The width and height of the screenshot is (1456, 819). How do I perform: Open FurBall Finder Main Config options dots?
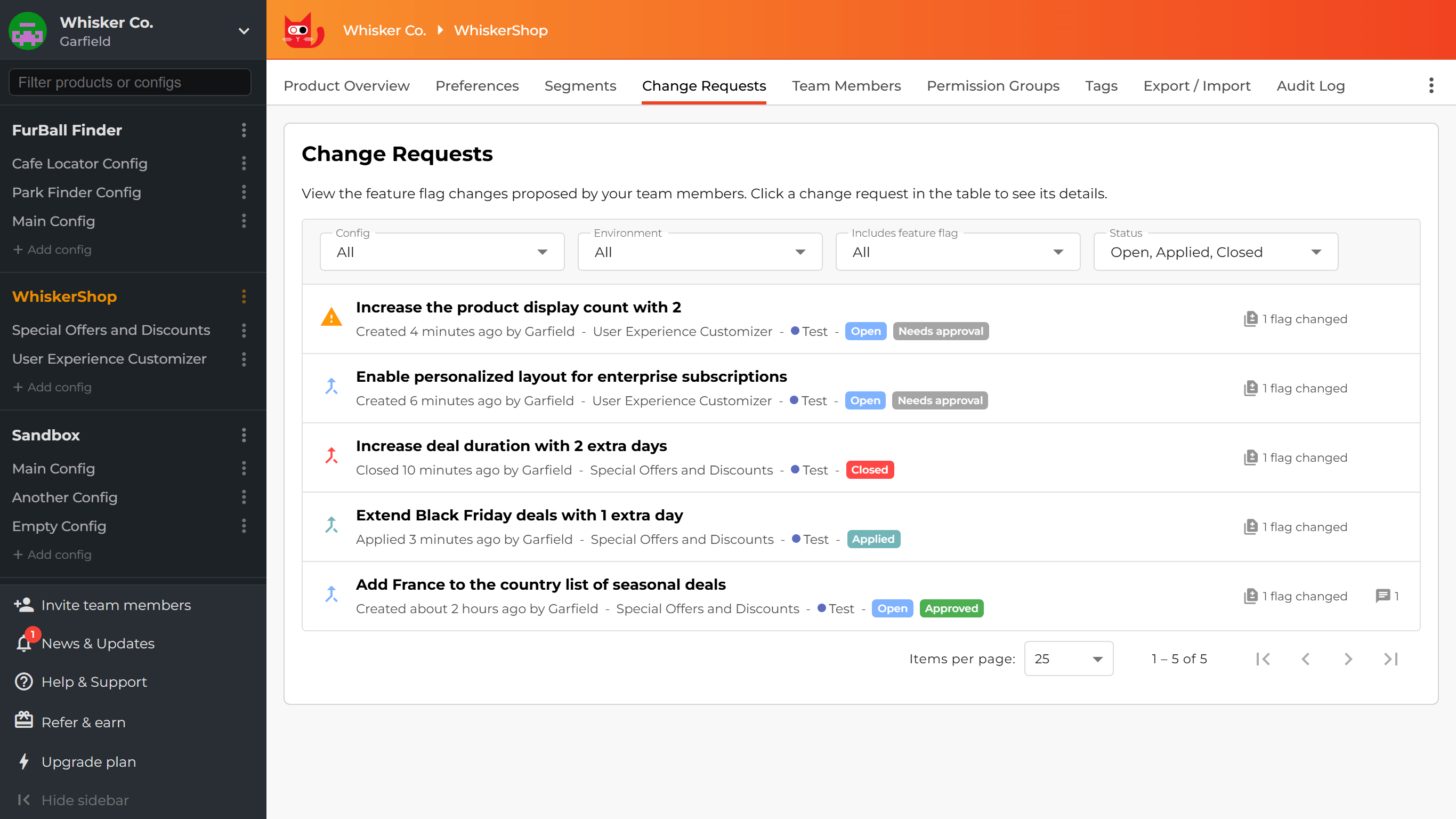click(244, 221)
